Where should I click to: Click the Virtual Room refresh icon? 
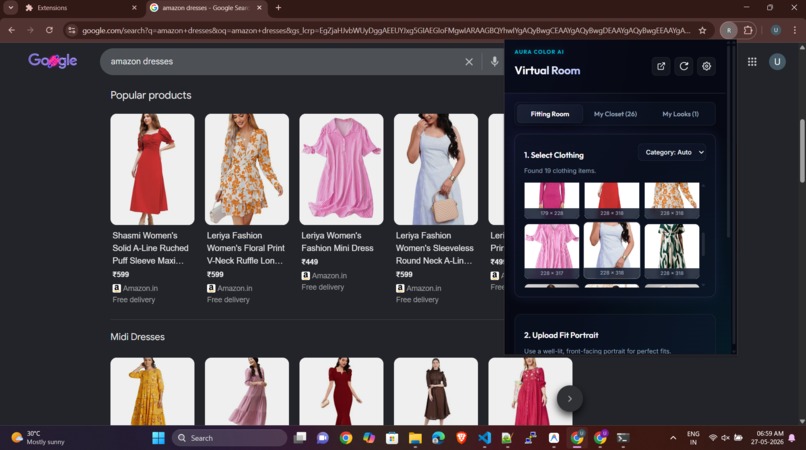pyautogui.click(x=684, y=66)
